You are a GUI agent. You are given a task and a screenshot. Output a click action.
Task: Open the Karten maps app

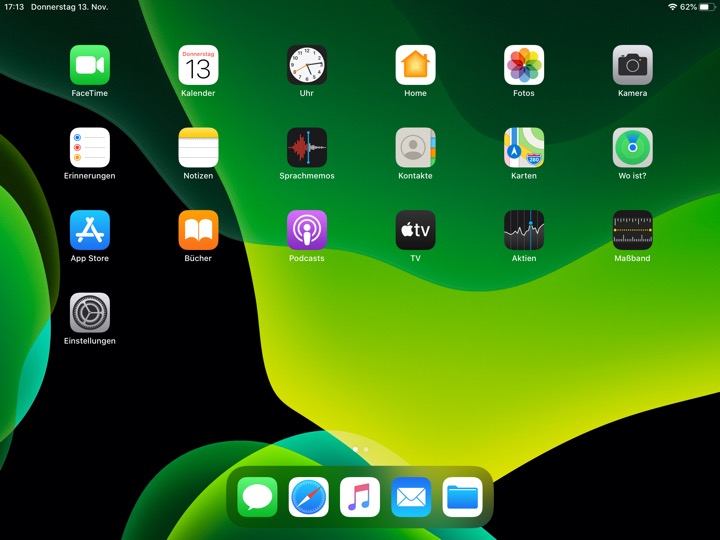coord(524,147)
